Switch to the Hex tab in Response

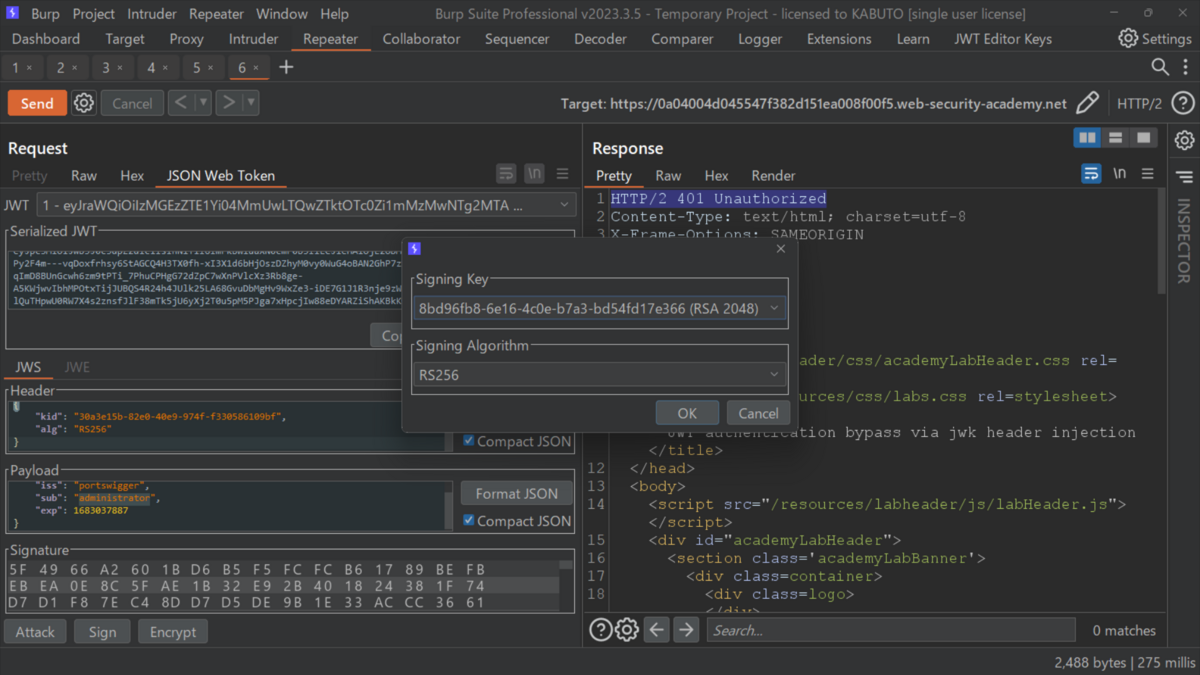(x=716, y=175)
